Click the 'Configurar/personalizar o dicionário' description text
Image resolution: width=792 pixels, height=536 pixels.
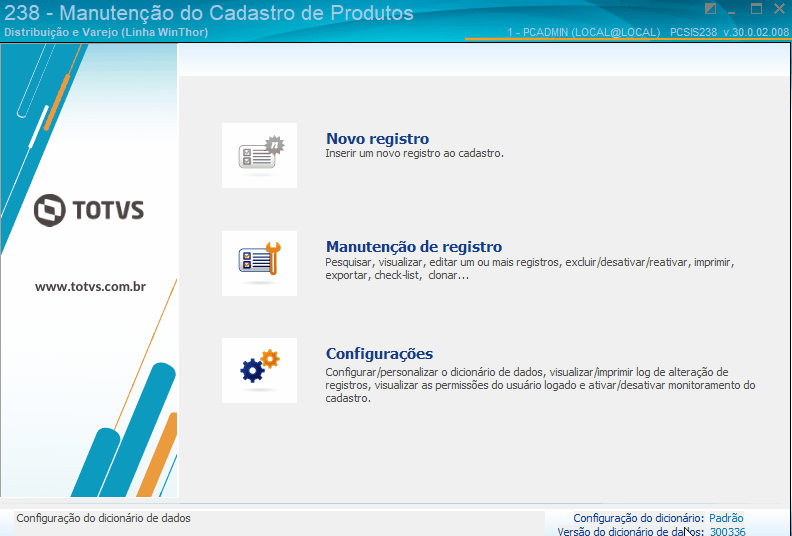click(540, 385)
